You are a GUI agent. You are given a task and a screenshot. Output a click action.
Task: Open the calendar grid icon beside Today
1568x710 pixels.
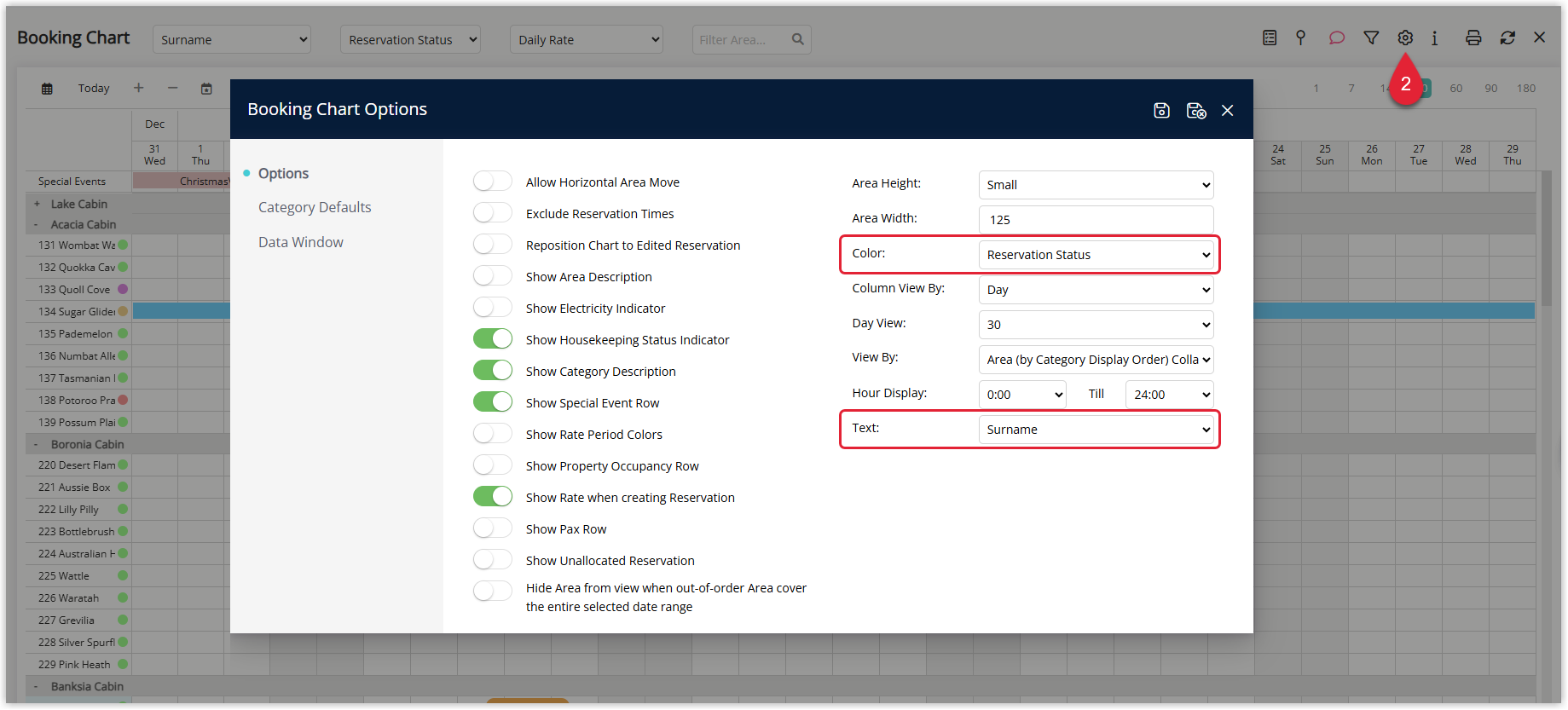click(x=47, y=89)
